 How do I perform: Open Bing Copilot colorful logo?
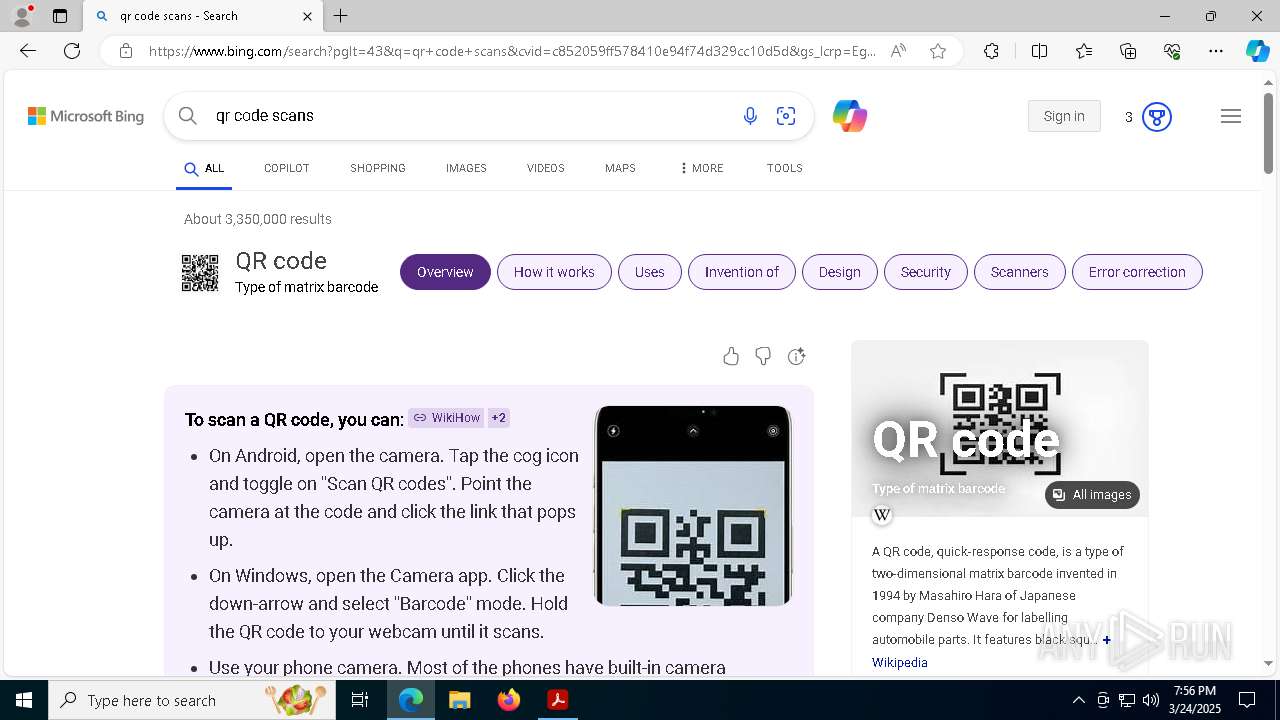click(850, 116)
